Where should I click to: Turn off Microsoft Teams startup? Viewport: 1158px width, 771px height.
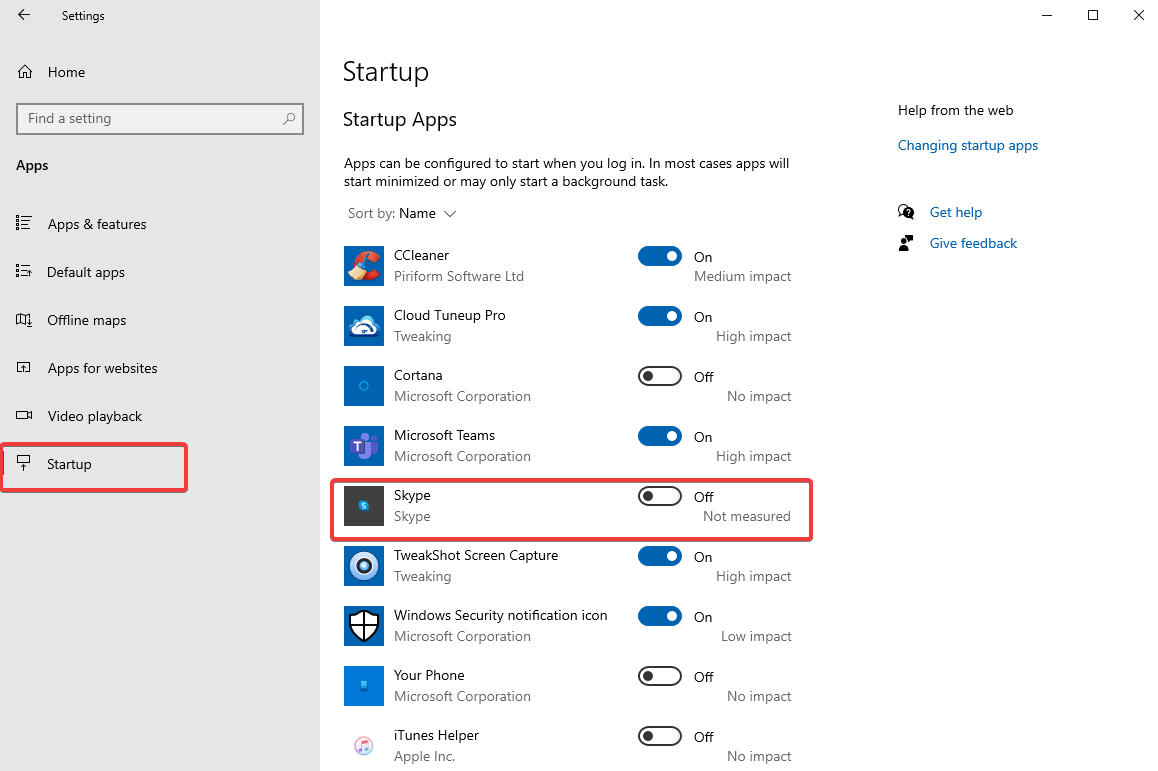659,436
